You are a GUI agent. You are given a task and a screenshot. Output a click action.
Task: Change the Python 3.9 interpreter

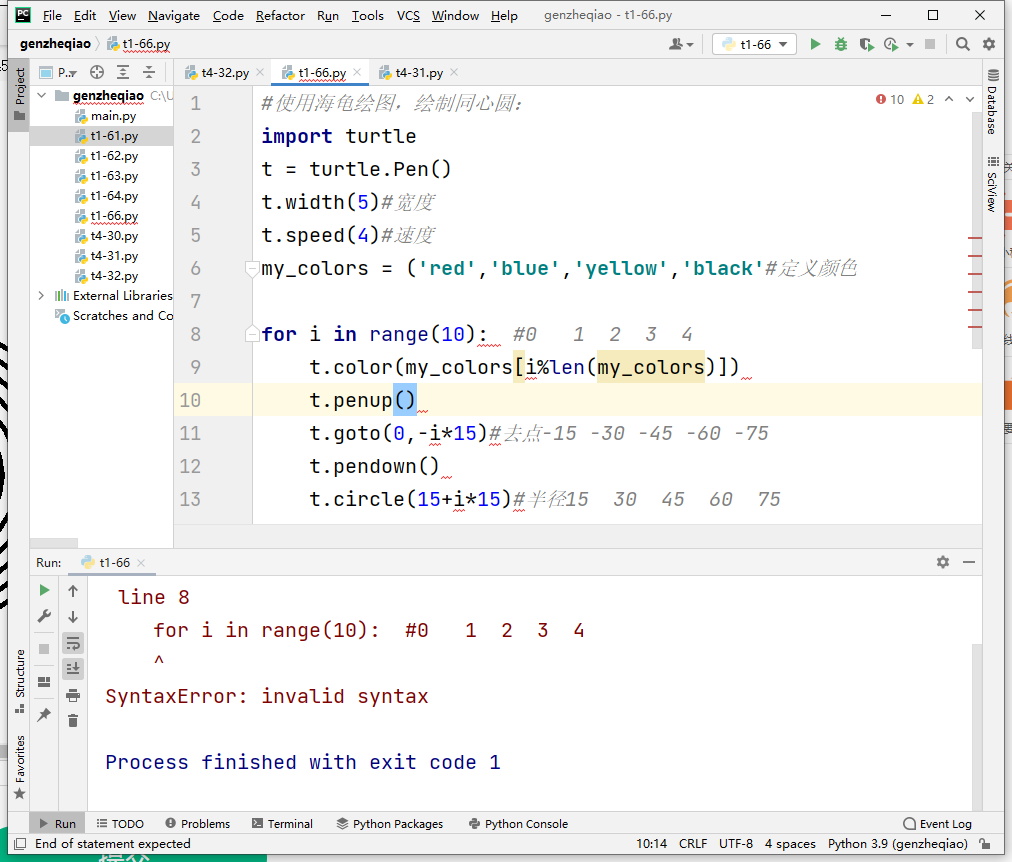pyautogui.click(x=898, y=844)
